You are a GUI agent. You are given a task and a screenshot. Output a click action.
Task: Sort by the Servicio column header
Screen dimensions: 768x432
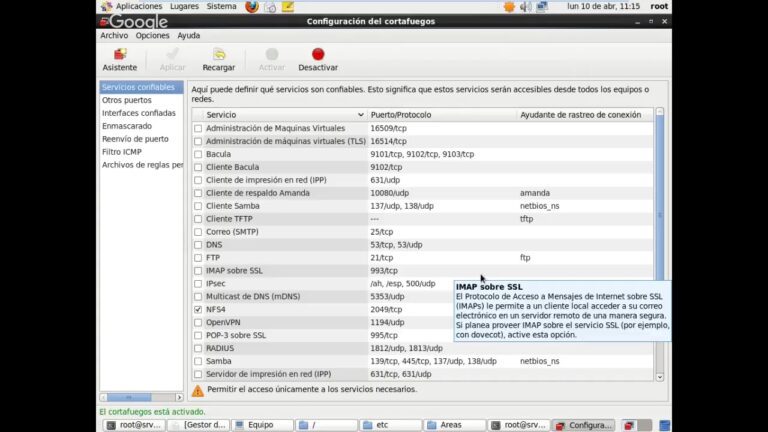tap(285, 115)
